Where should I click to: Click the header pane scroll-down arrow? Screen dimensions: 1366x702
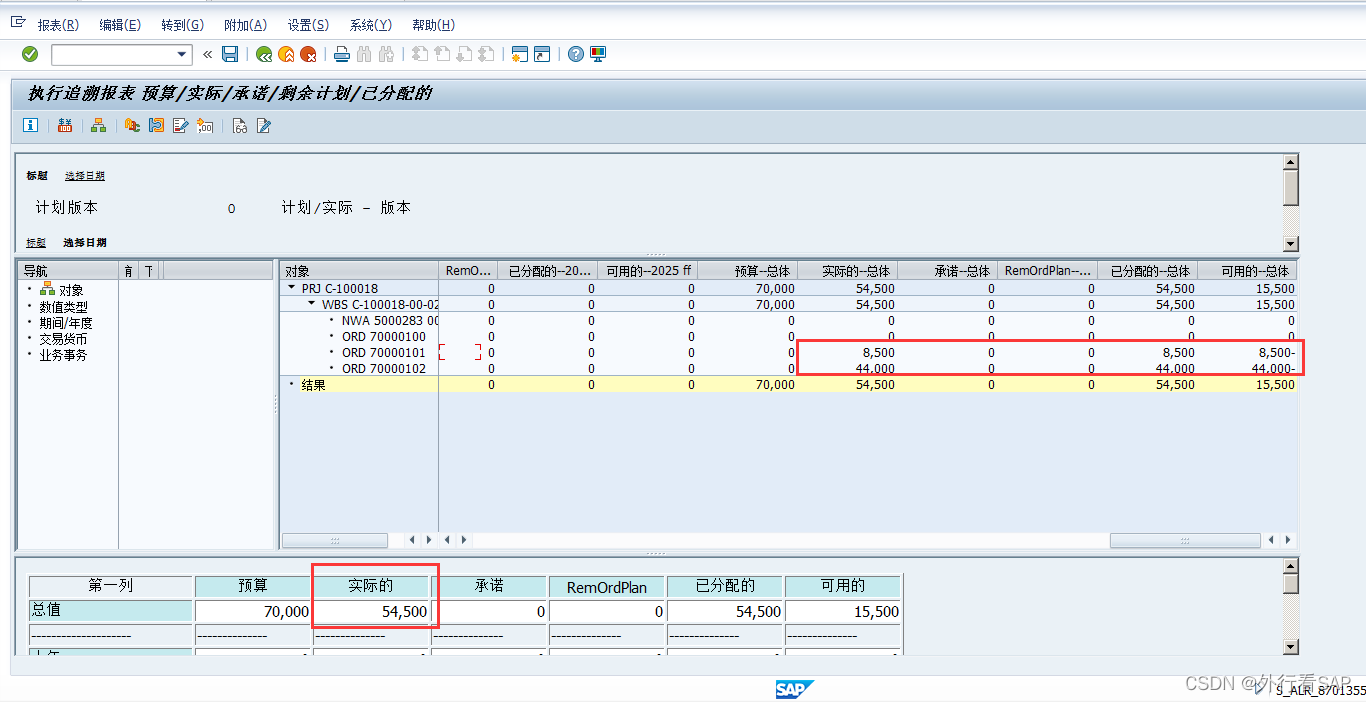click(1290, 243)
